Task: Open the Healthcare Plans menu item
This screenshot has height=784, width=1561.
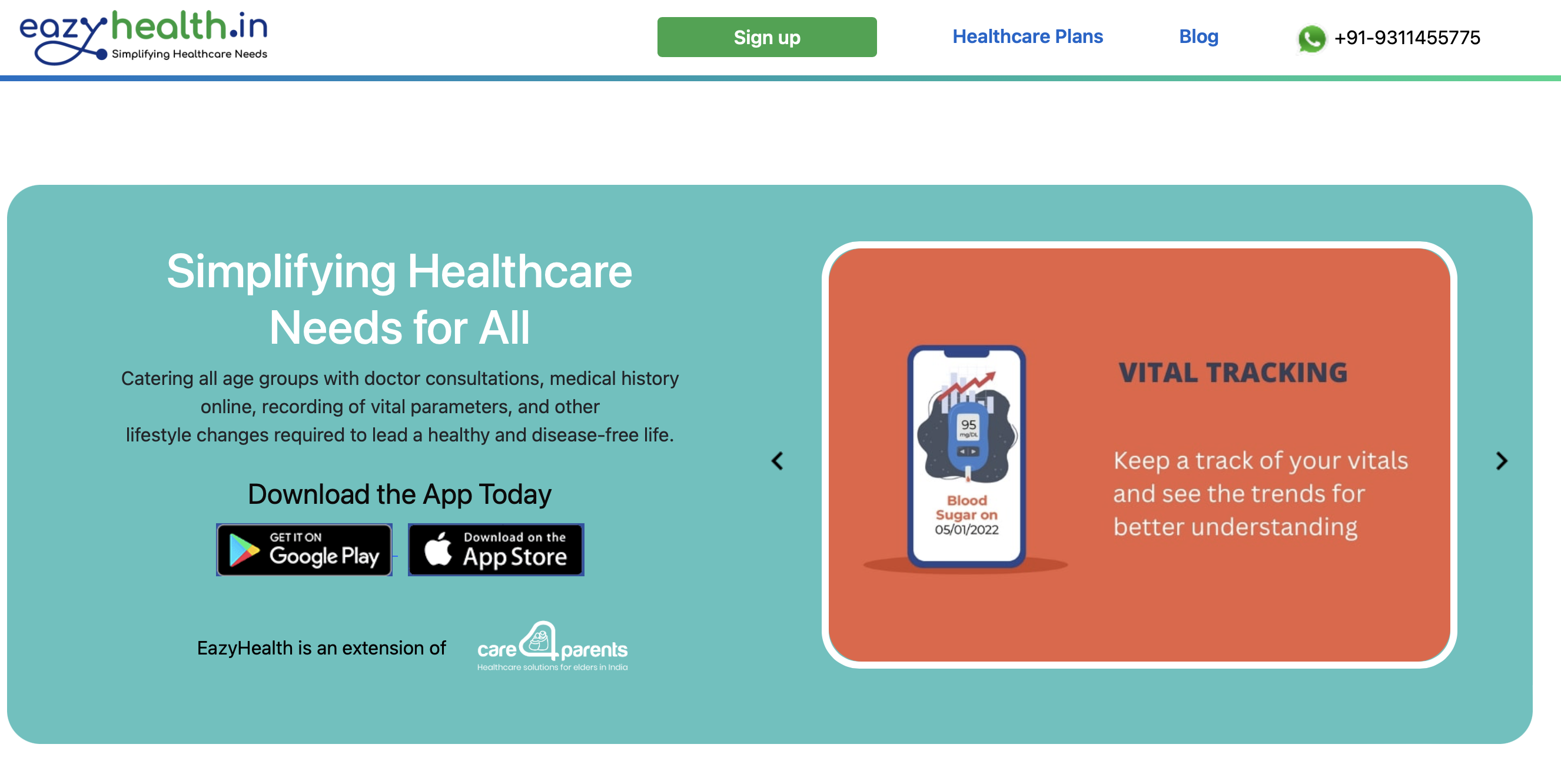Action: (x=1027, y=37)
